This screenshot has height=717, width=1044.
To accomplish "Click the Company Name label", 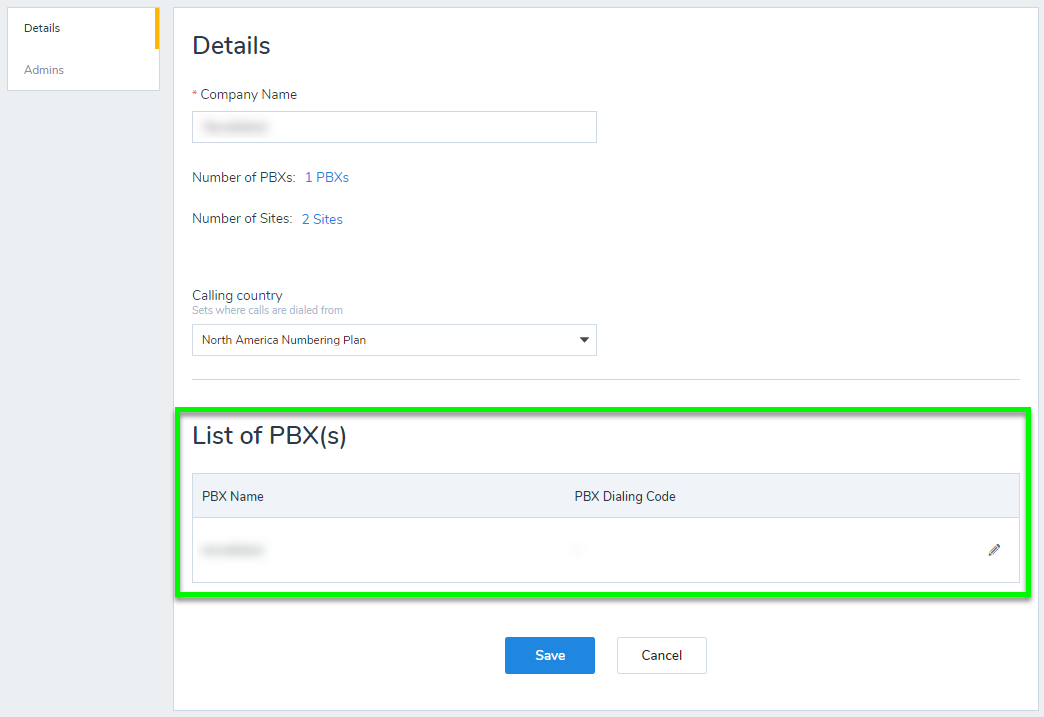I will (248, 95).
